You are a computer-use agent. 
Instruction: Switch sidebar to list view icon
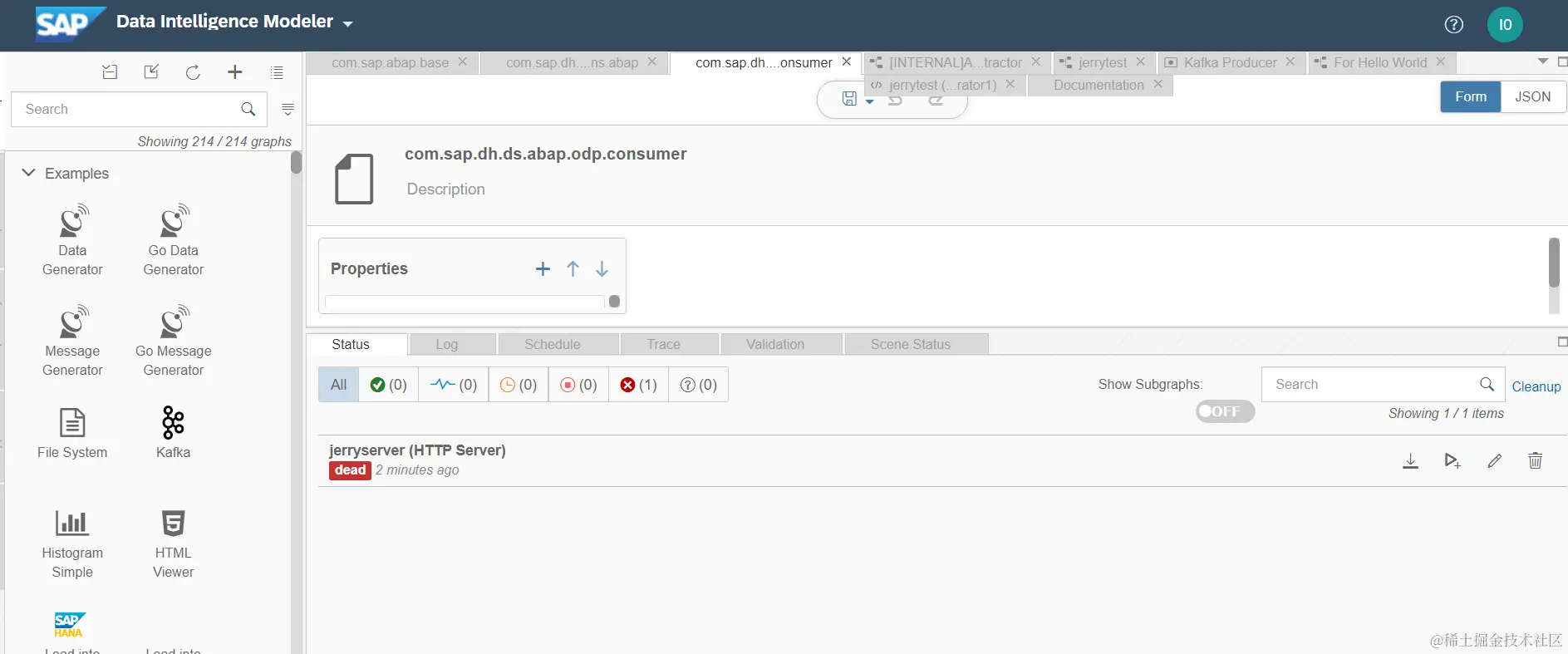[277, 72]
